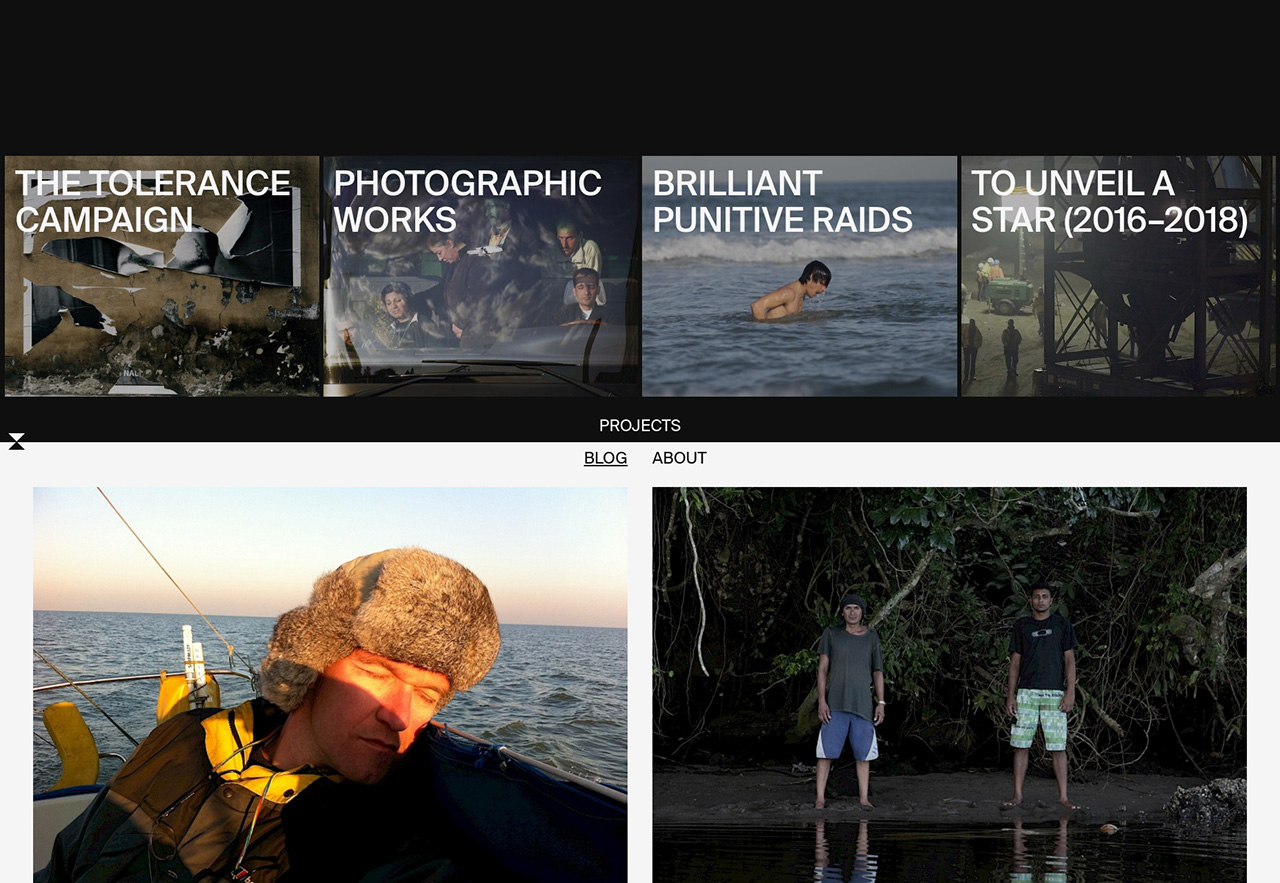
Task: Go to the BLOG page
Action: click(605, 458)
